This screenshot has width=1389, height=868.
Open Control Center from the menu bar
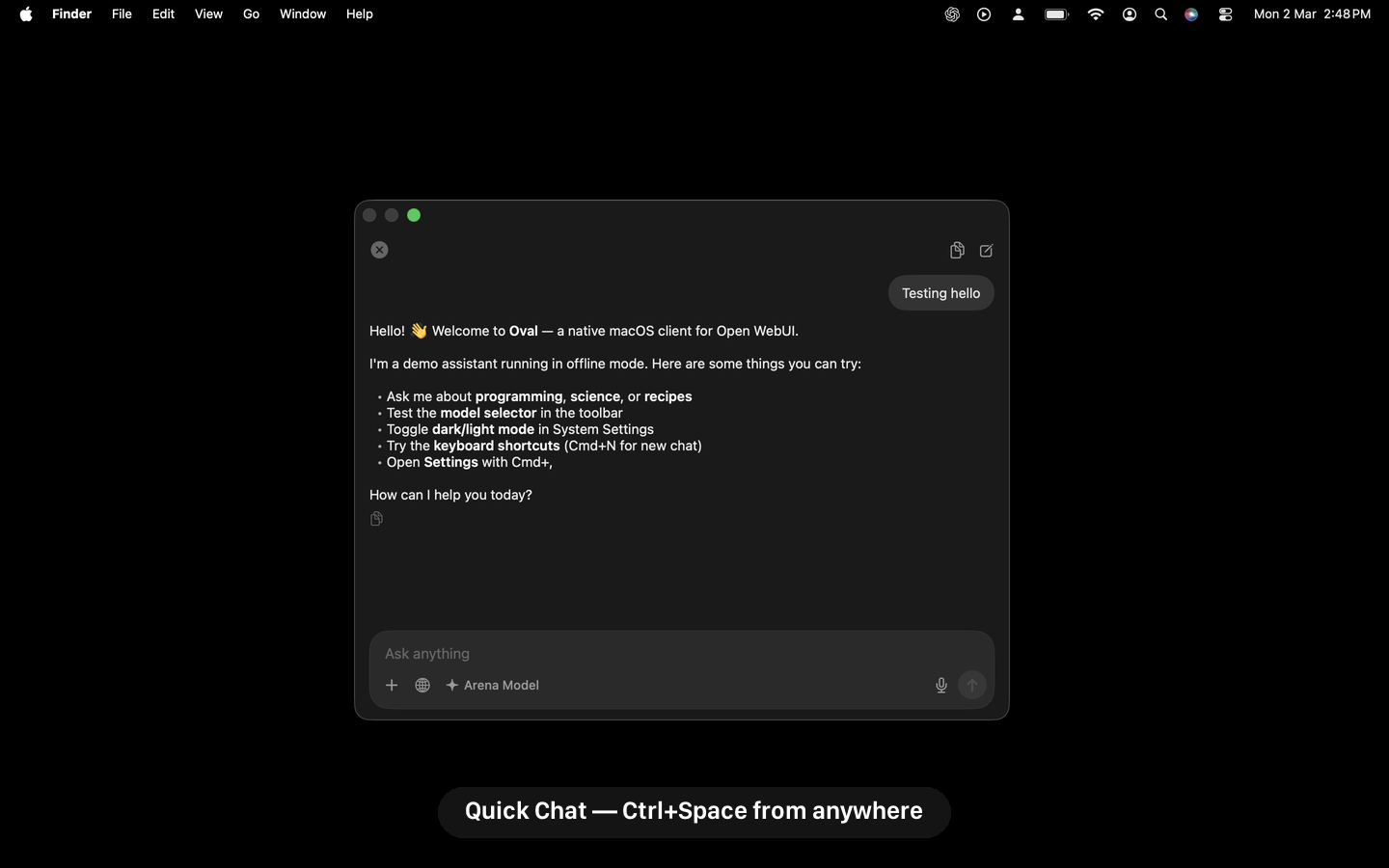(1224, 14)
